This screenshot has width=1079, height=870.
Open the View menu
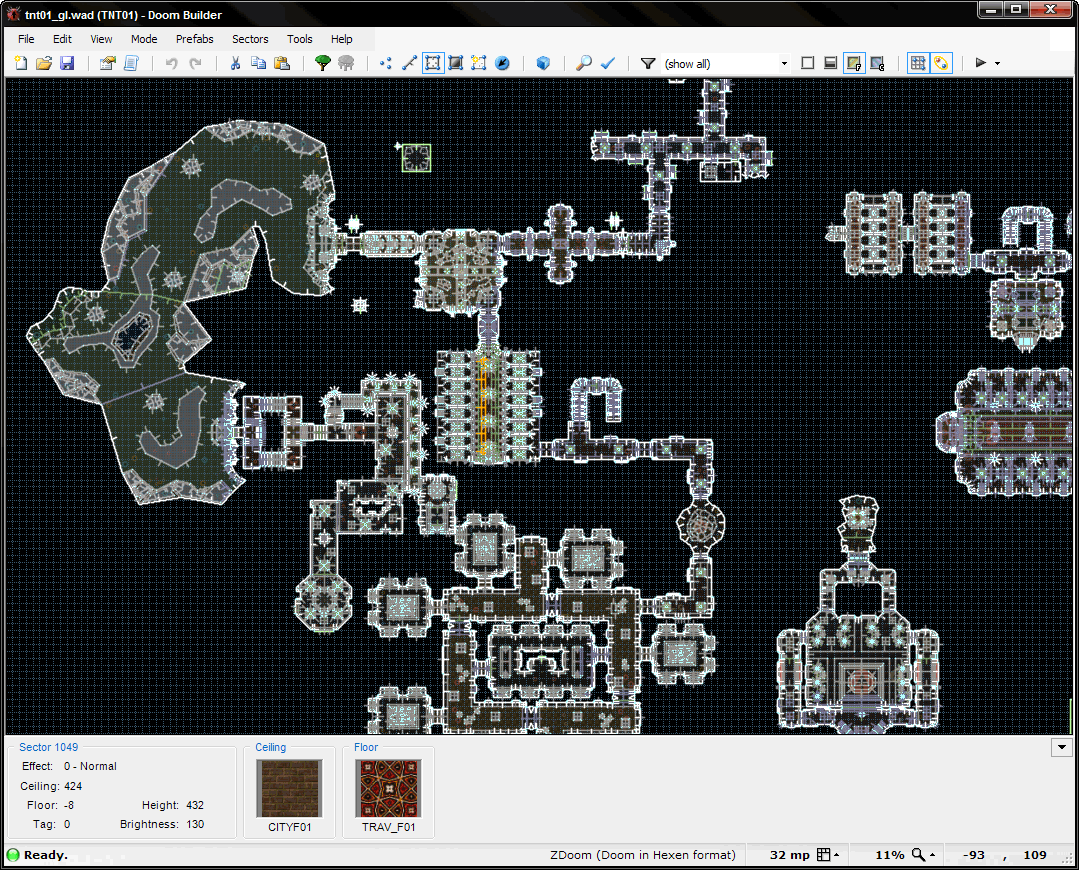pos(101,39)
